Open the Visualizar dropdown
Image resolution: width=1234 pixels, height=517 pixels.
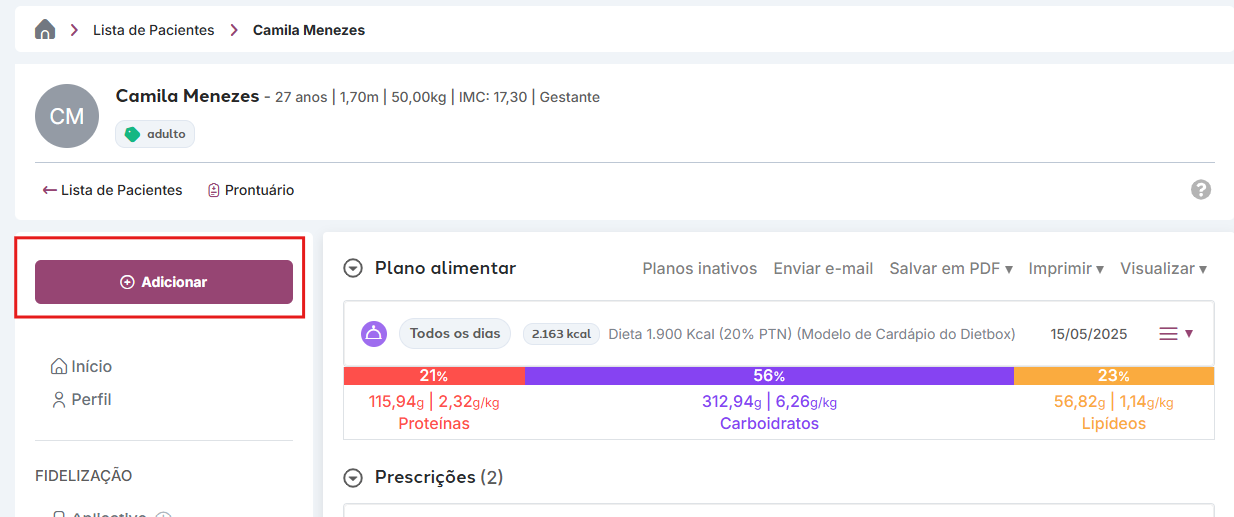point(1163,269)
